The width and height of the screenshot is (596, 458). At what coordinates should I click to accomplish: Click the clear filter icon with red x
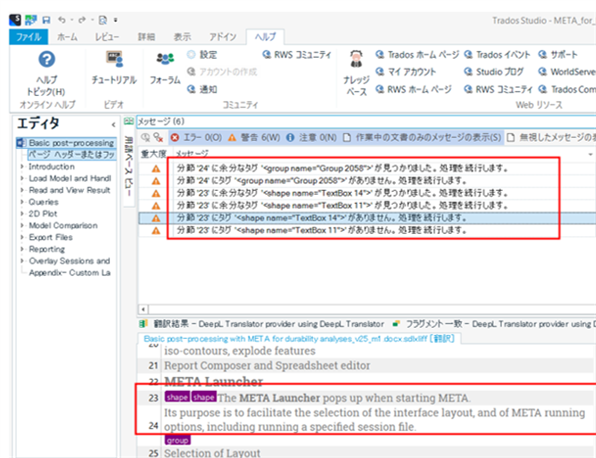(158, 137)
